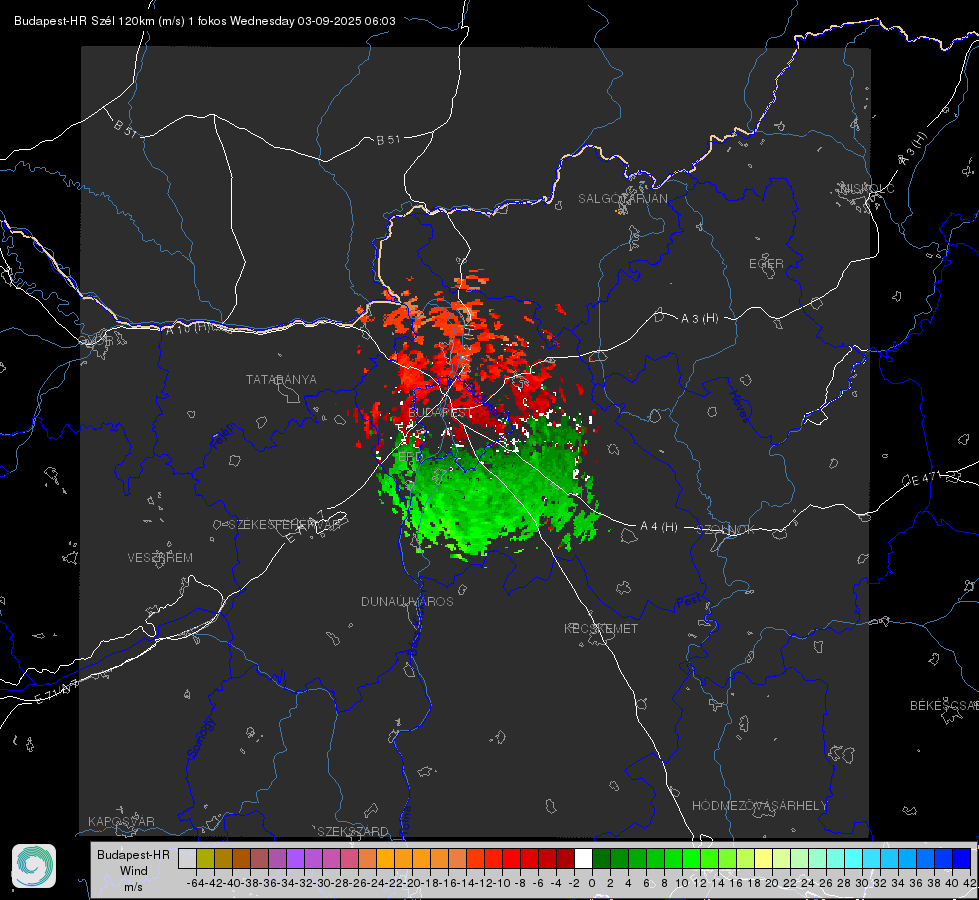Choose the purple swatch above the -34 label
Viewport: 979px width, 900px height.
[295, 858]
